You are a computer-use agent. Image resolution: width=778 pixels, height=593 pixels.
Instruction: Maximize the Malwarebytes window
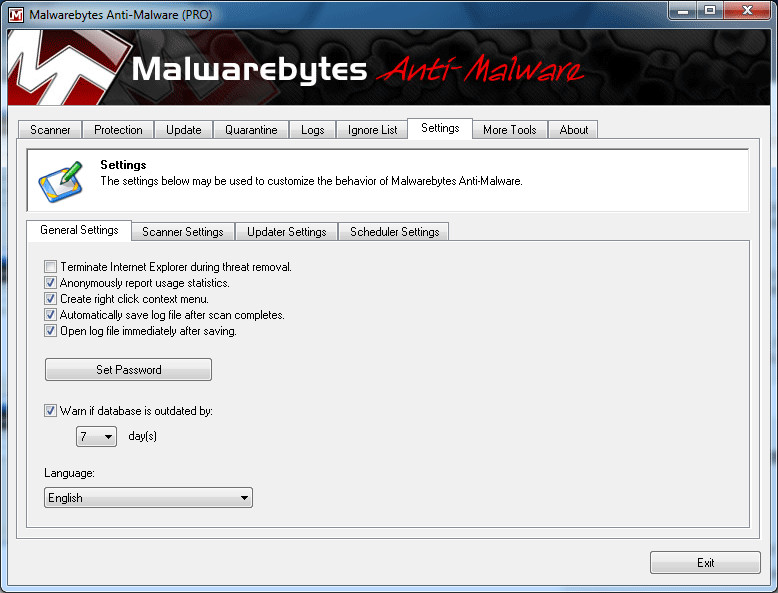(710, 10)
